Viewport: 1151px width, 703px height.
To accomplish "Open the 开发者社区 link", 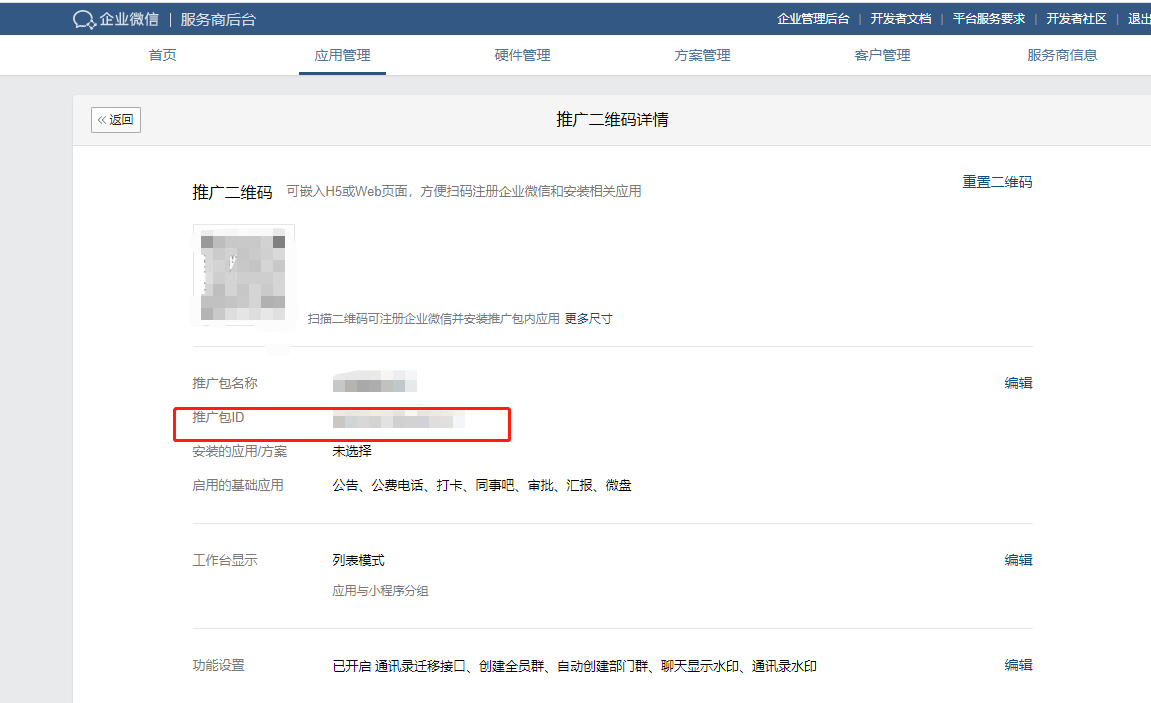I will click(1076, 19).
